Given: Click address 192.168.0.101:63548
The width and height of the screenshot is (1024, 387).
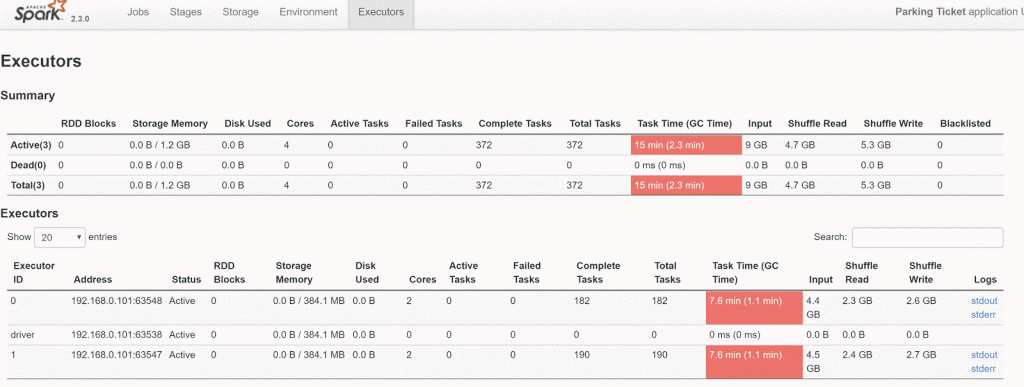Looking at the screenshot, I should (x=118, y=302).
